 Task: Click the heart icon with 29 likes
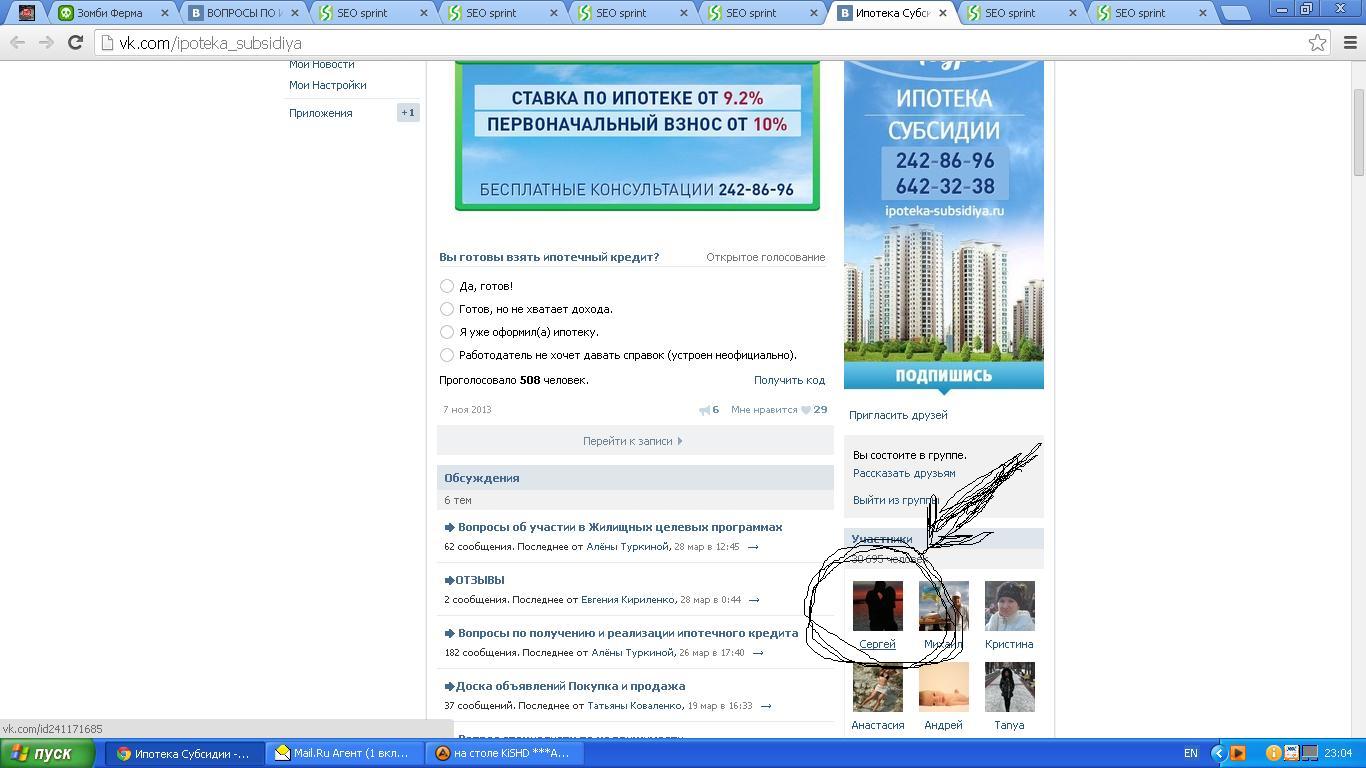coord(806,410)
